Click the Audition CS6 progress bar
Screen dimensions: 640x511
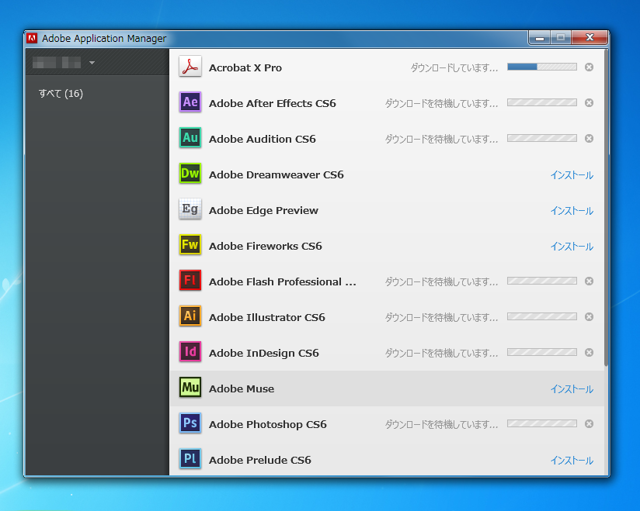tap(542, 138)
